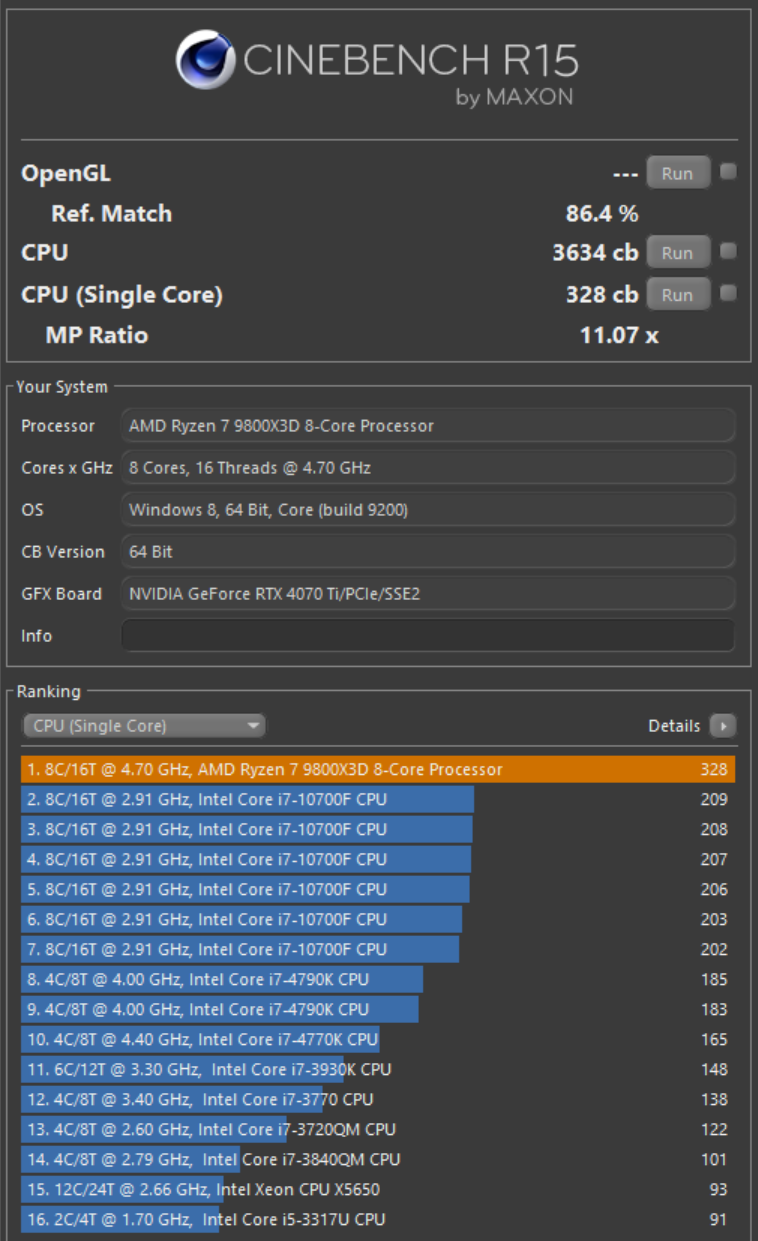Toggle the OpenGL test checkbox
Screen dimensions: 758x1241
[x=728, y=172]
